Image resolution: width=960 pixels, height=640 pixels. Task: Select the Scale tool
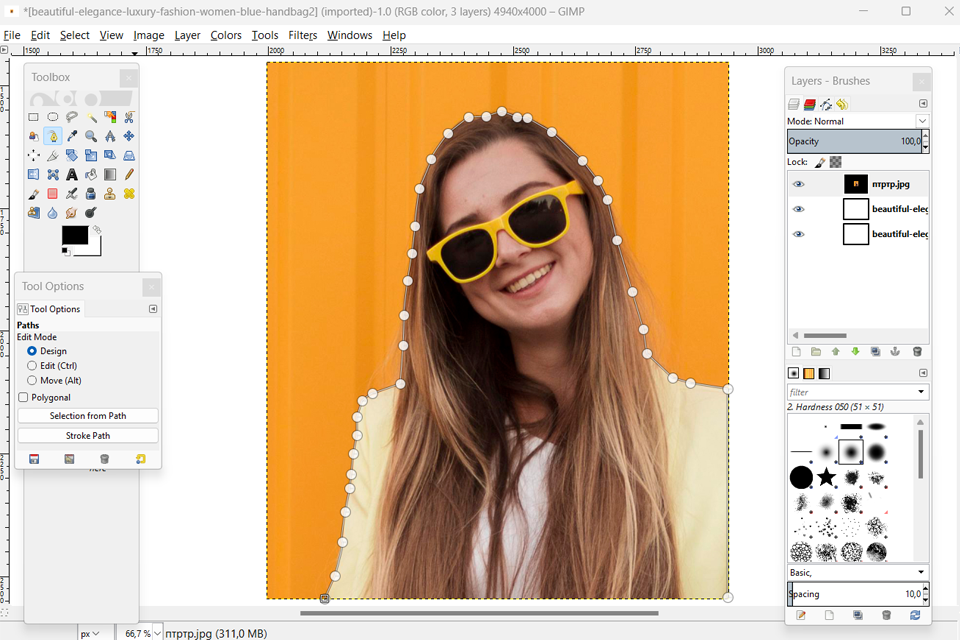[91, 156]
